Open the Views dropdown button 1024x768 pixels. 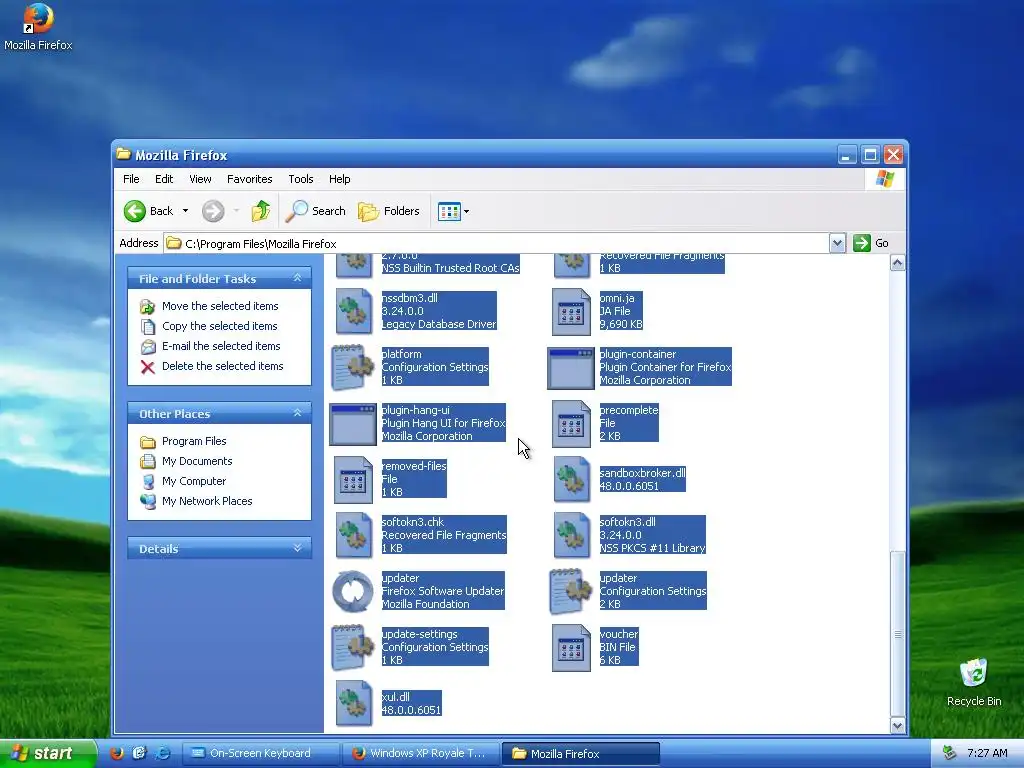click(x=453, y=211)
